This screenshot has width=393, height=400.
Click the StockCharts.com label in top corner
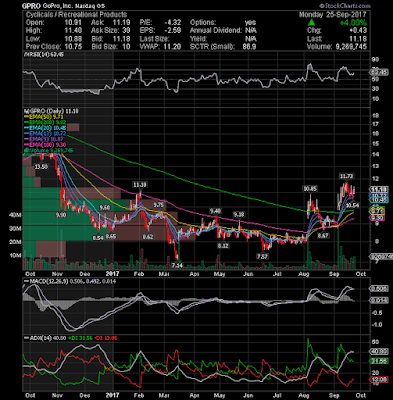coord(345,6)
